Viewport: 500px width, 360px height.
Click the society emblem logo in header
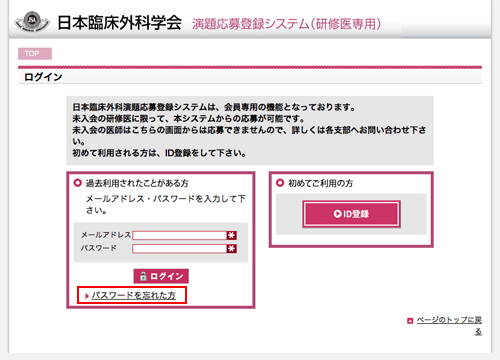32,22
